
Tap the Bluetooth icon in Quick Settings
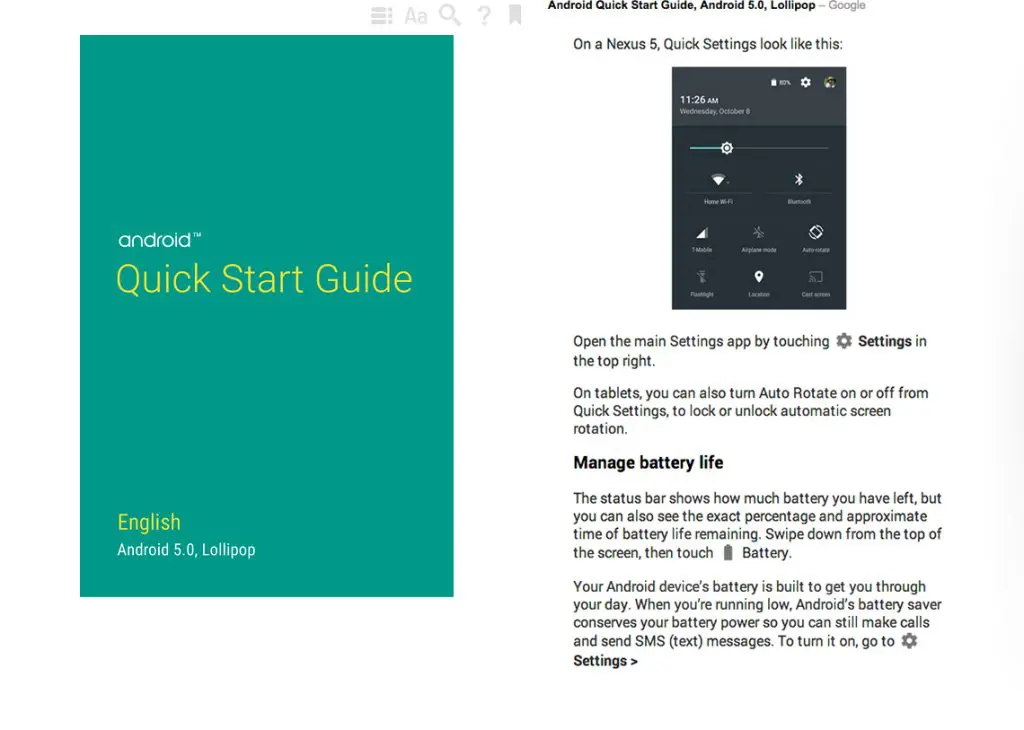799,180
